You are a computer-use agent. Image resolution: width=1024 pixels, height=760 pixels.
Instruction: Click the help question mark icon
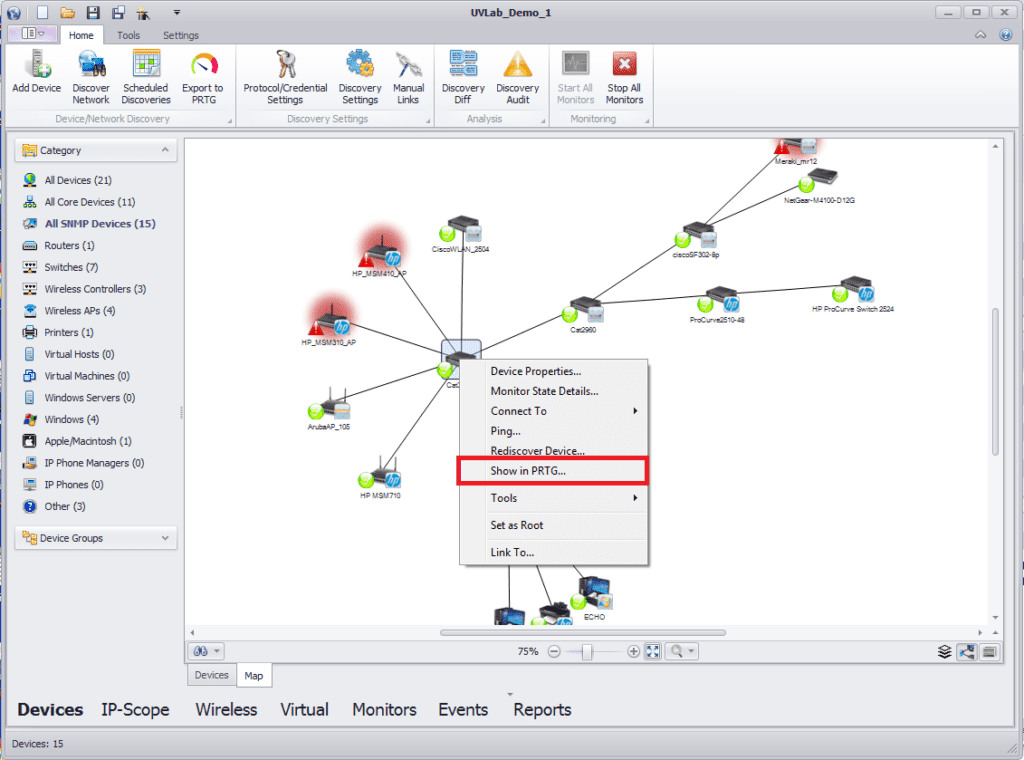[x=1006, y=35]
